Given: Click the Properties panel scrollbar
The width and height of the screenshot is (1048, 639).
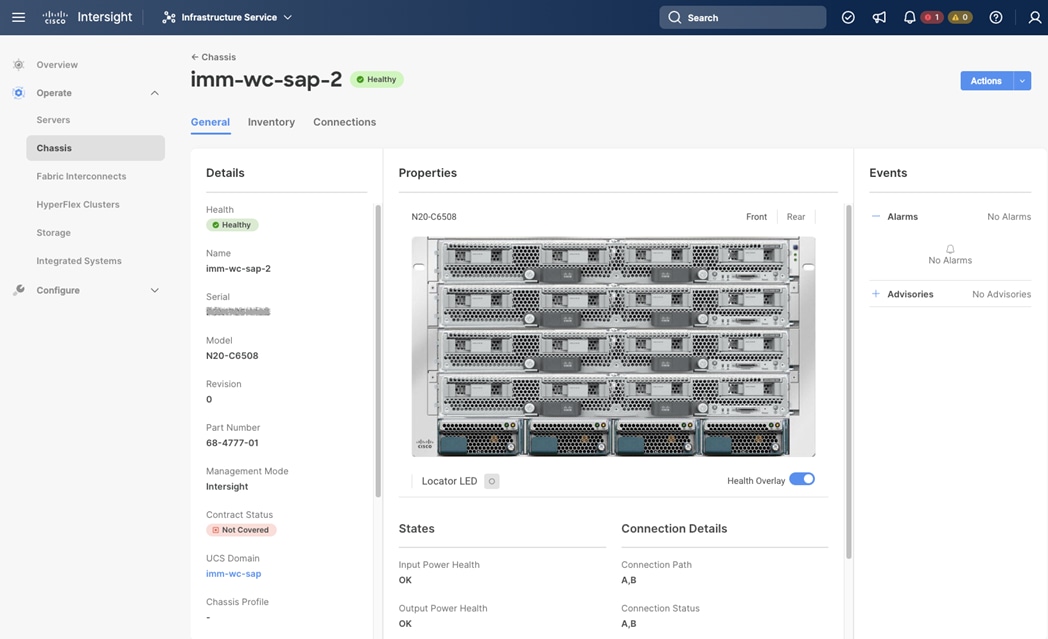Looking at the screenshot, I should coord(849,382).
